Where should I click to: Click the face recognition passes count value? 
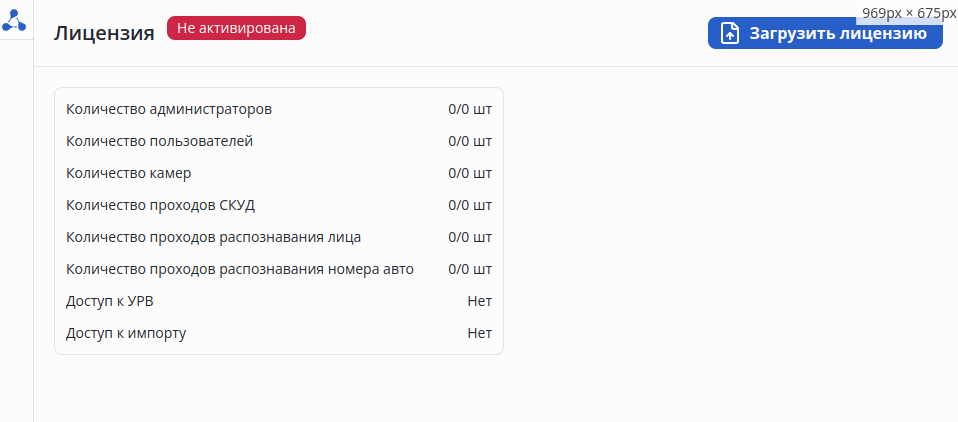pyautogui.click(x=470, y=237)
